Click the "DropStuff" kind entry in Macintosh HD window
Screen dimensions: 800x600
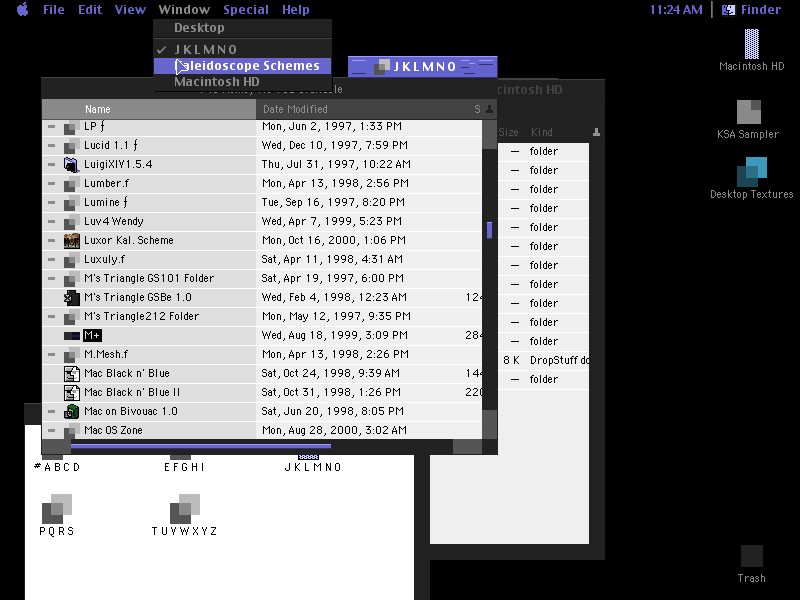(x=559, y=360)
